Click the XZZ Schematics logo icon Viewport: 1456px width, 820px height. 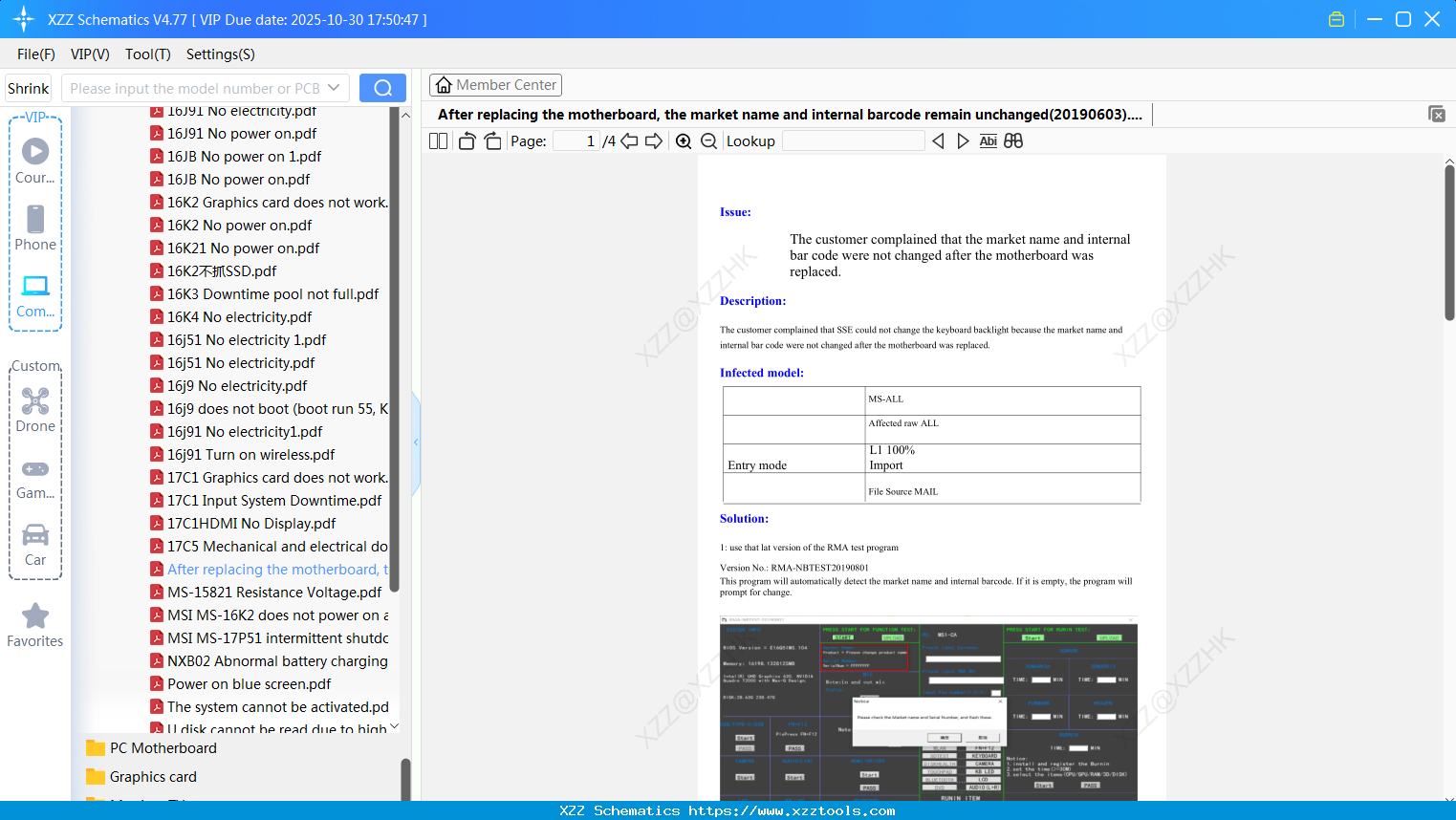click(x=23, y=19)
